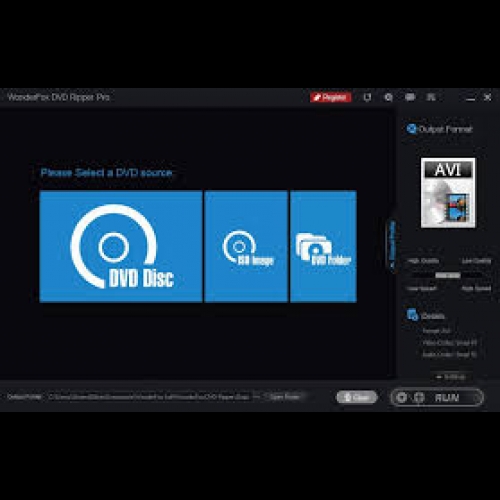Open the three-dot browse button for output folder
500x500 pixels.
click(x=257, y=397)
